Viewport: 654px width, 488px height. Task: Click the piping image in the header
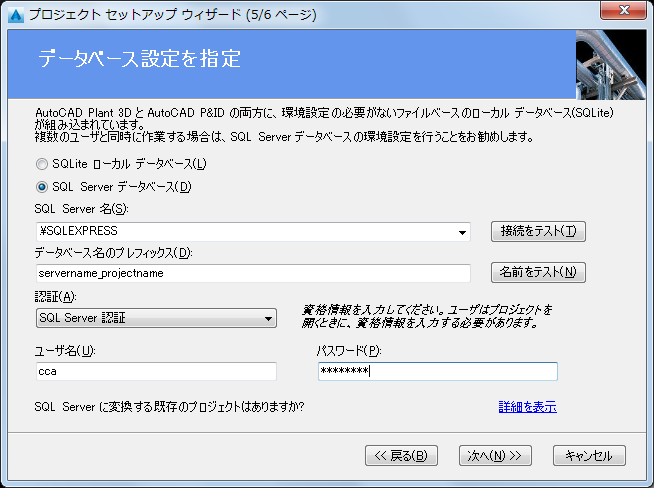(x=611, y=64)
